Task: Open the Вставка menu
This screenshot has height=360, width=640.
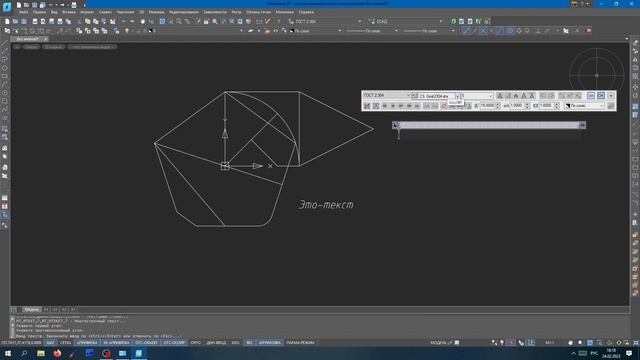Action: 69,12
